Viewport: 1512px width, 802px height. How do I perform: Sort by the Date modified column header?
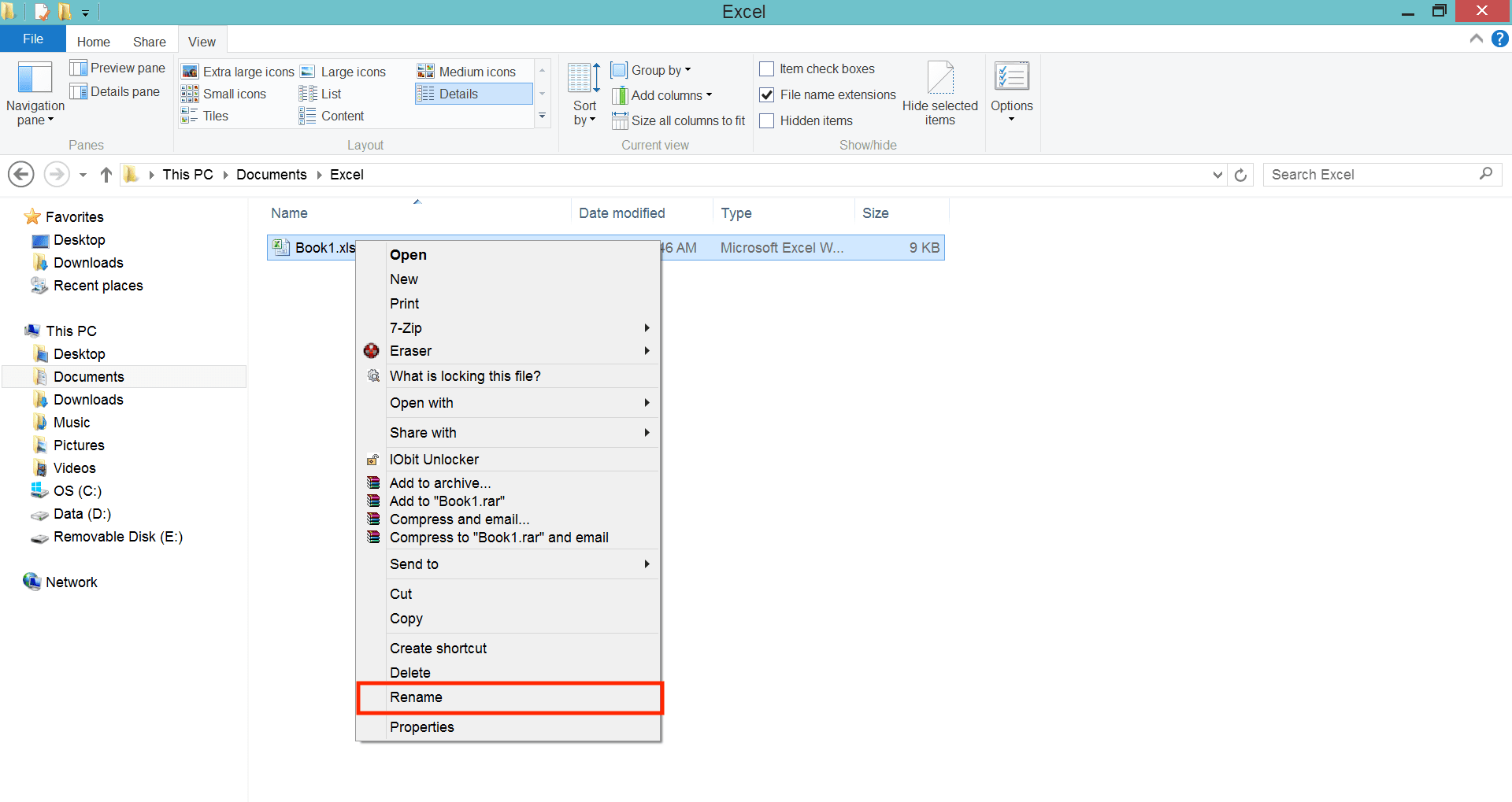(x=642, y=213)
